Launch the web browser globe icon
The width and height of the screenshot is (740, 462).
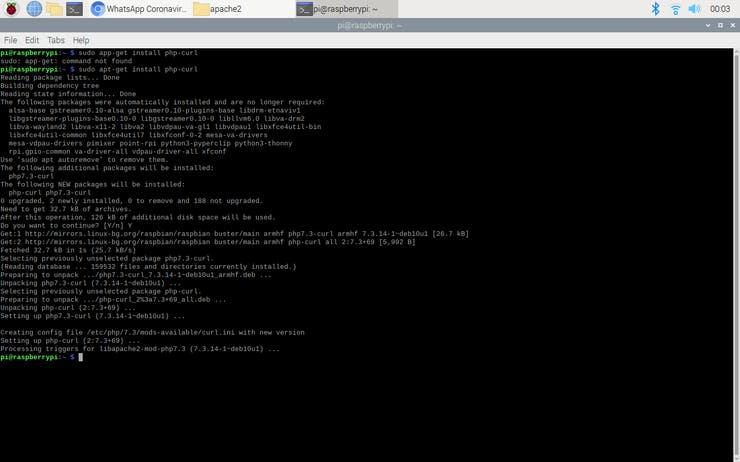pyautogui.click(x=34, y=8)
